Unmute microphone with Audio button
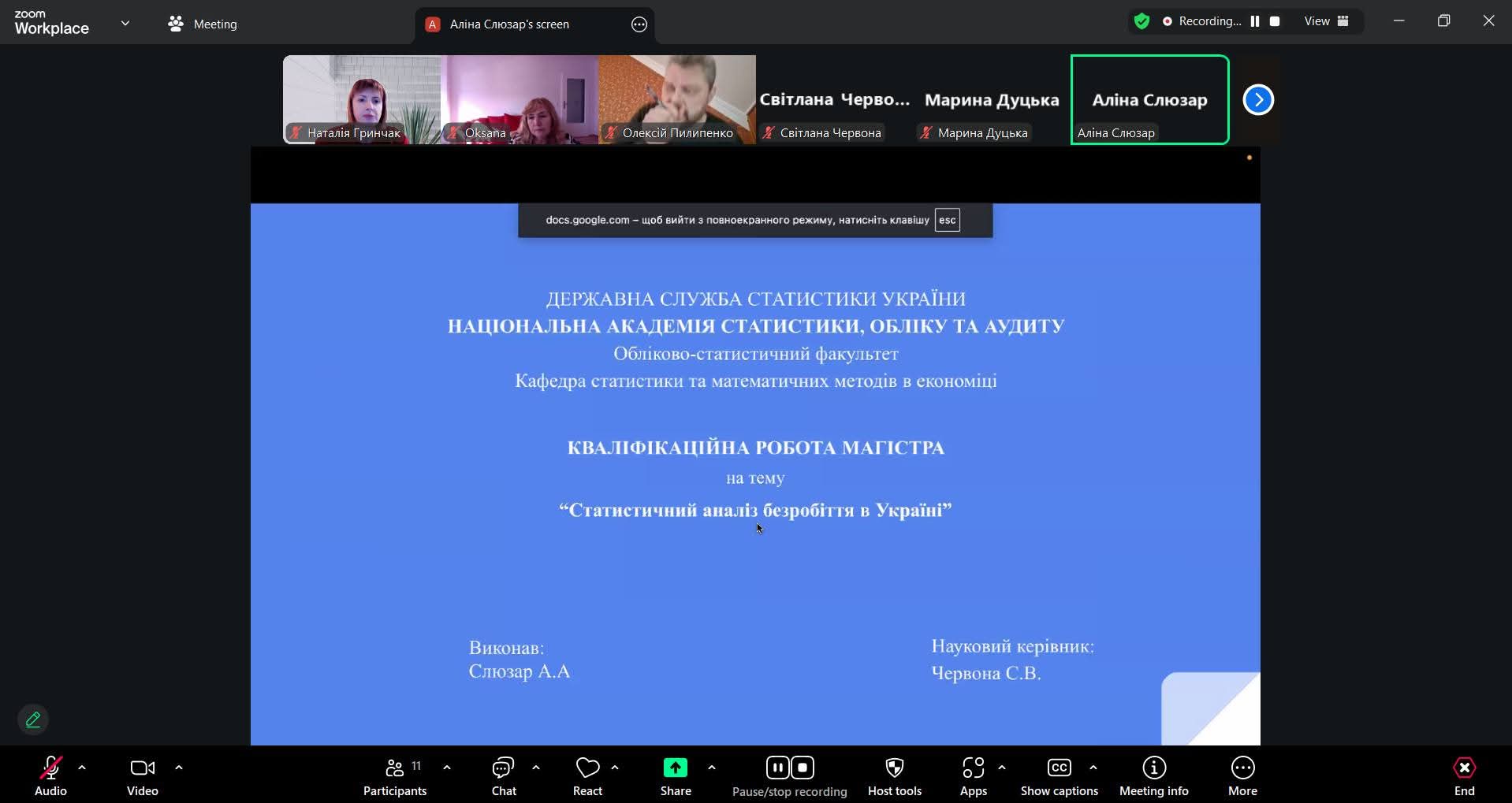Viewport: 1512px width, 803px height. [x=50, y=776]
